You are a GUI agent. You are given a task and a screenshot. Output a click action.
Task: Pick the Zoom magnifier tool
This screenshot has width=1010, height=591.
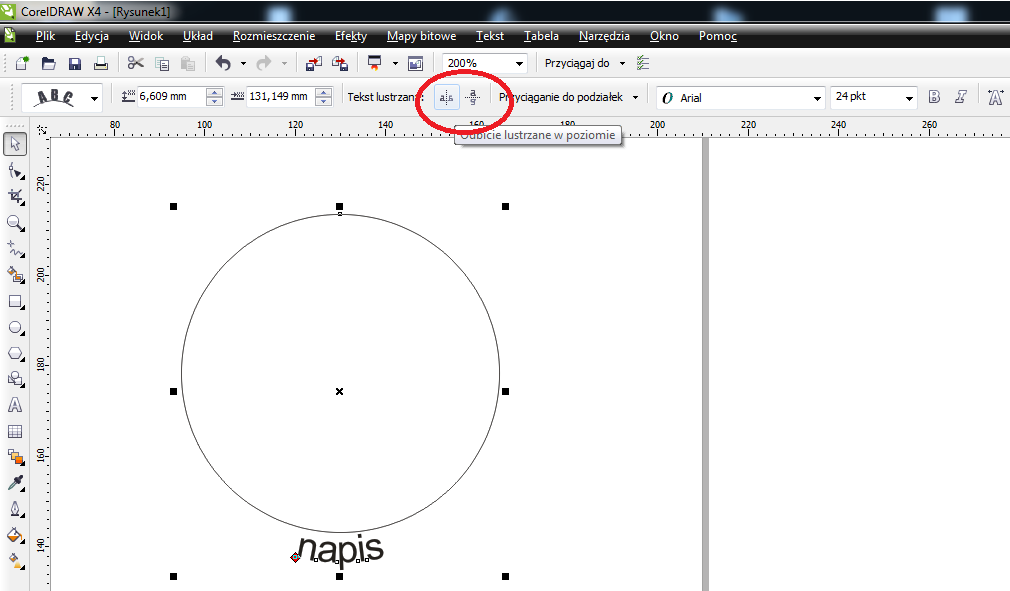(15, 223)
